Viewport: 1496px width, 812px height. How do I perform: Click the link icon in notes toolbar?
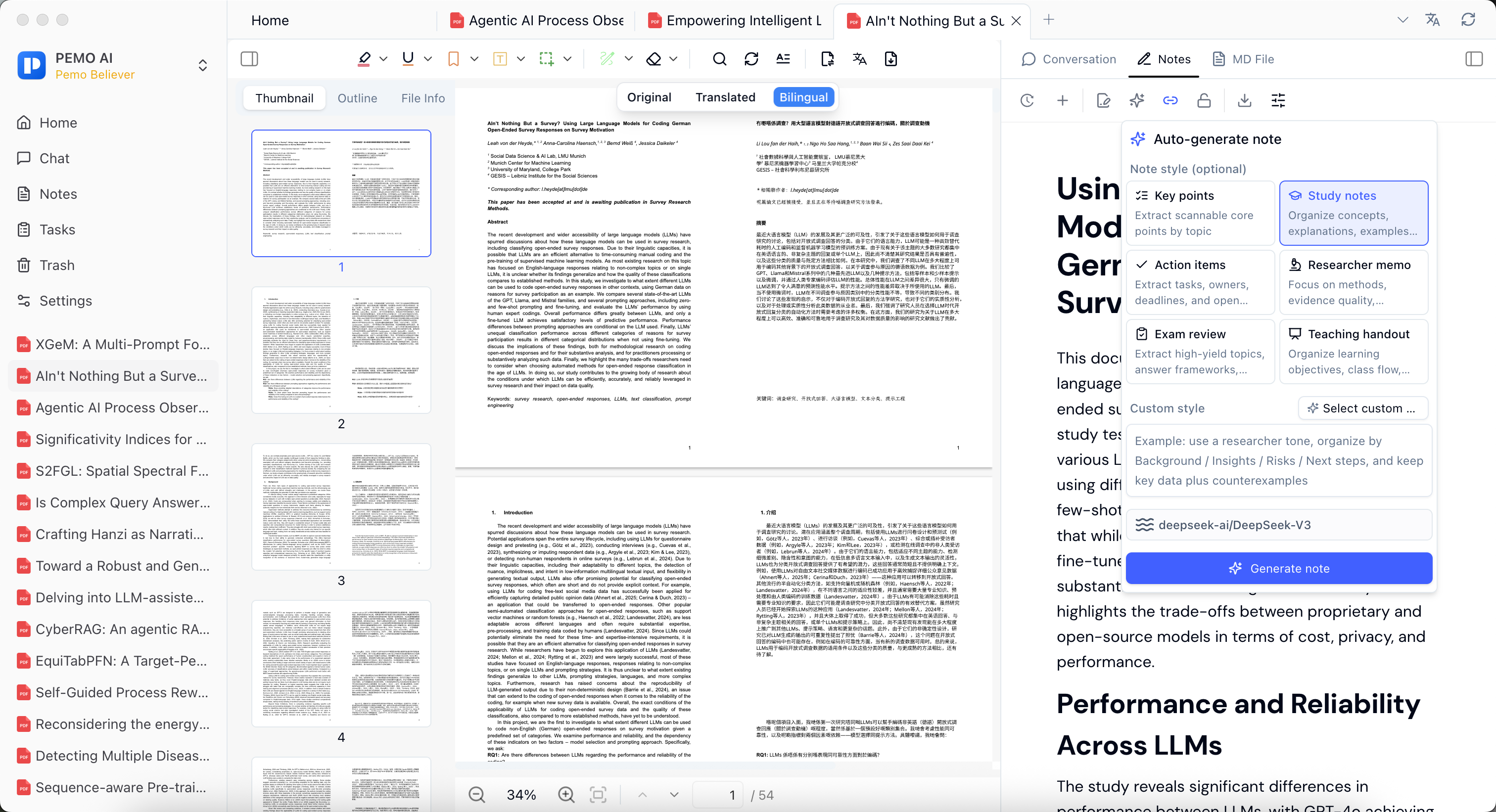(1170, 100)
